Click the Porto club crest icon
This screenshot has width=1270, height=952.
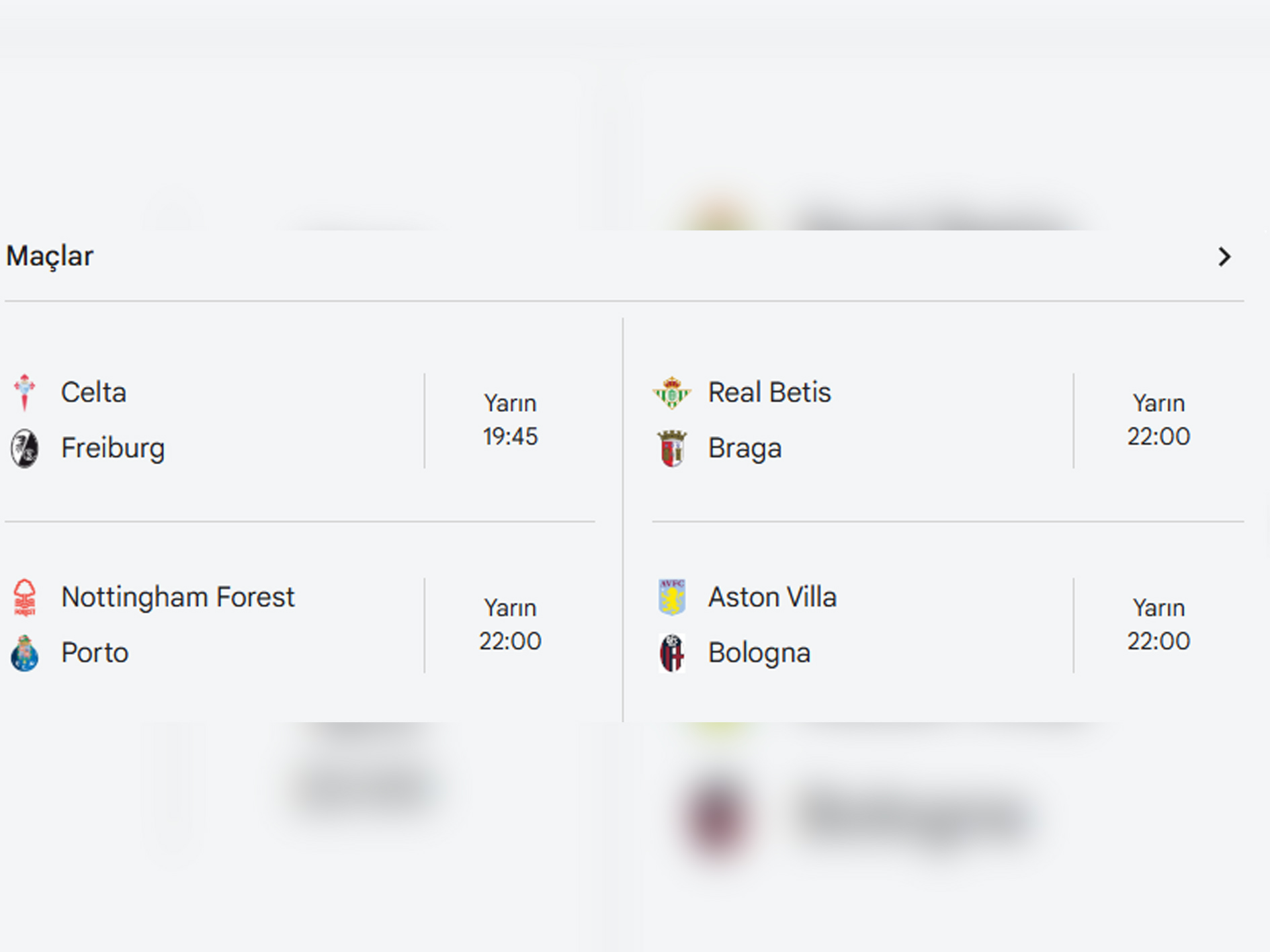[x=25, y=653]
